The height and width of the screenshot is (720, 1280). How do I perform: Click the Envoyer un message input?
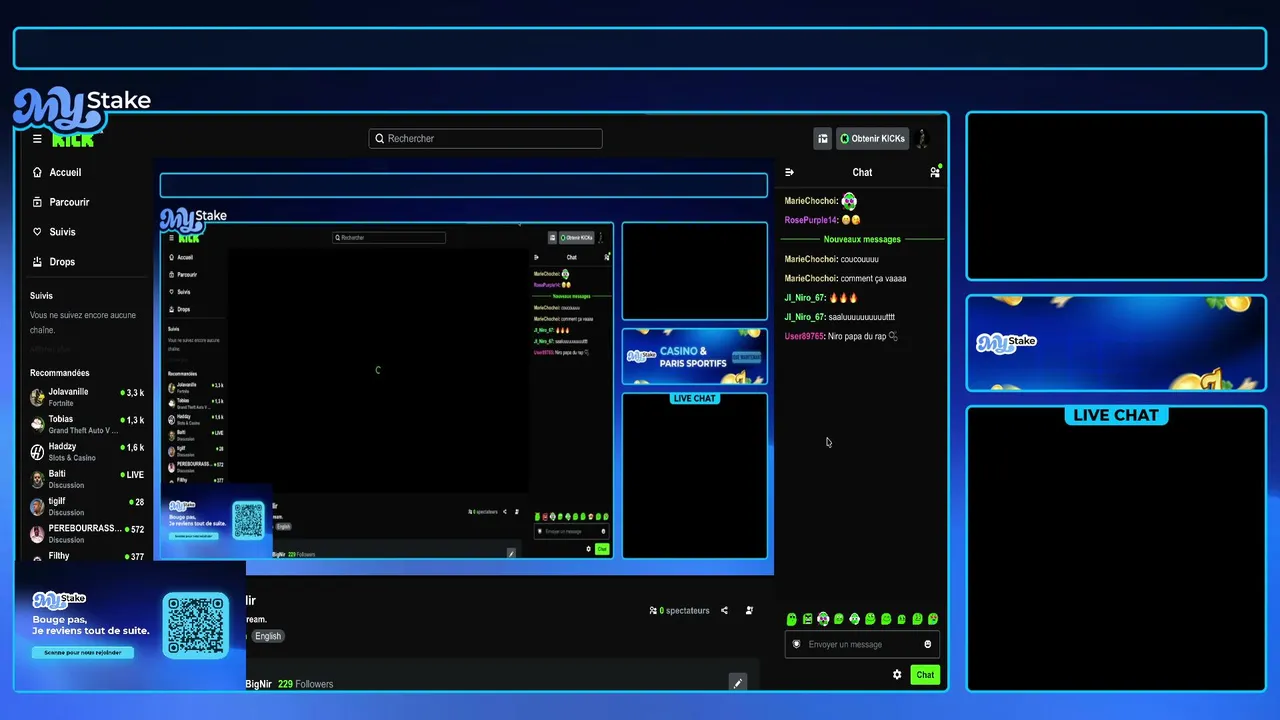[862, 644]
